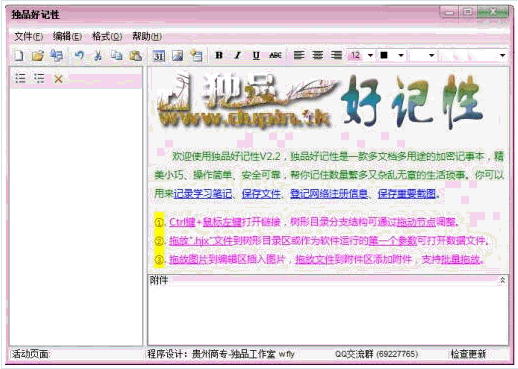Screen dimensions: 518x369
Task: Center align the text
Action: (318, 55)
